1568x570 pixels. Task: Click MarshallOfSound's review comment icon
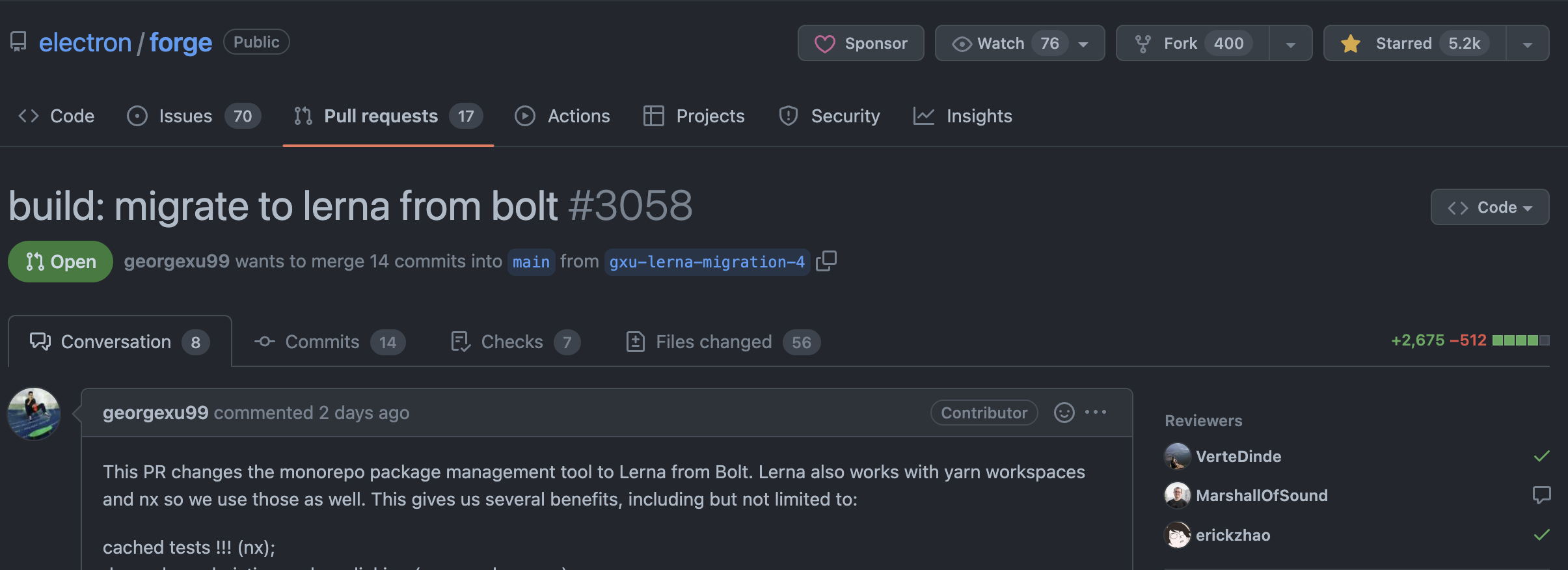coord(1542,495)
